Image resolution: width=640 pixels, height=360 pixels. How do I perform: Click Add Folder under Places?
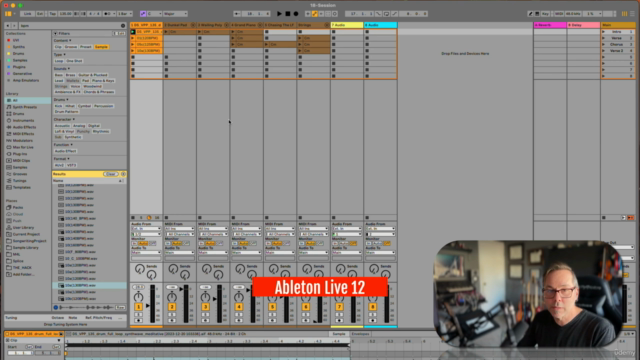[x=23, y=274]
